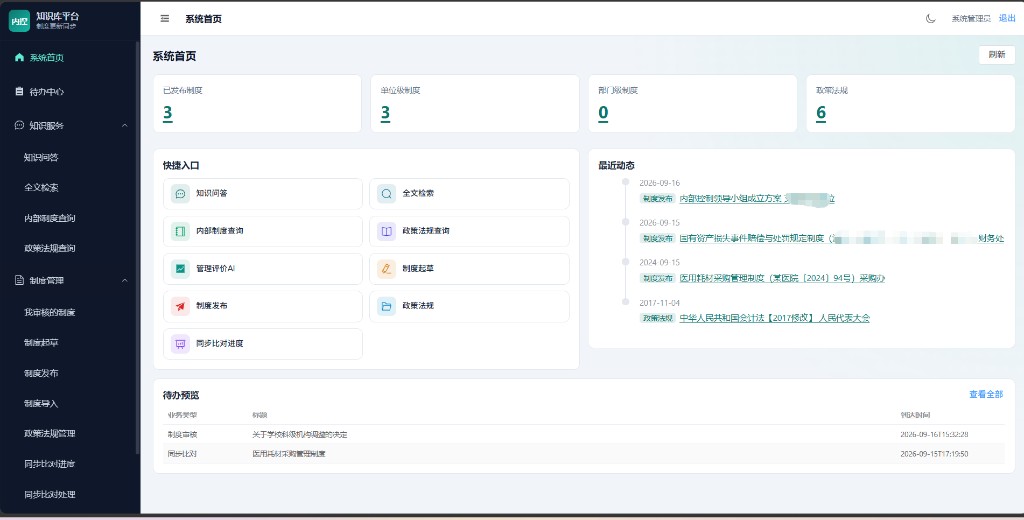Click the 内部制度查询 quick entry notebook icon

pyautogui.click(x=180, y=231)
